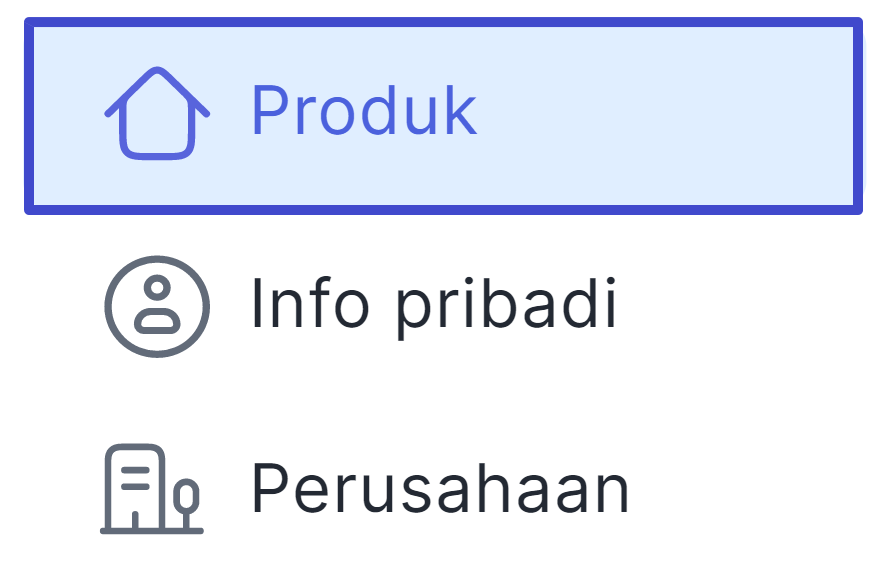Screen dimensions: 887x585
Task: Select the Info pribadi profile icon
Action: (157, 307)
